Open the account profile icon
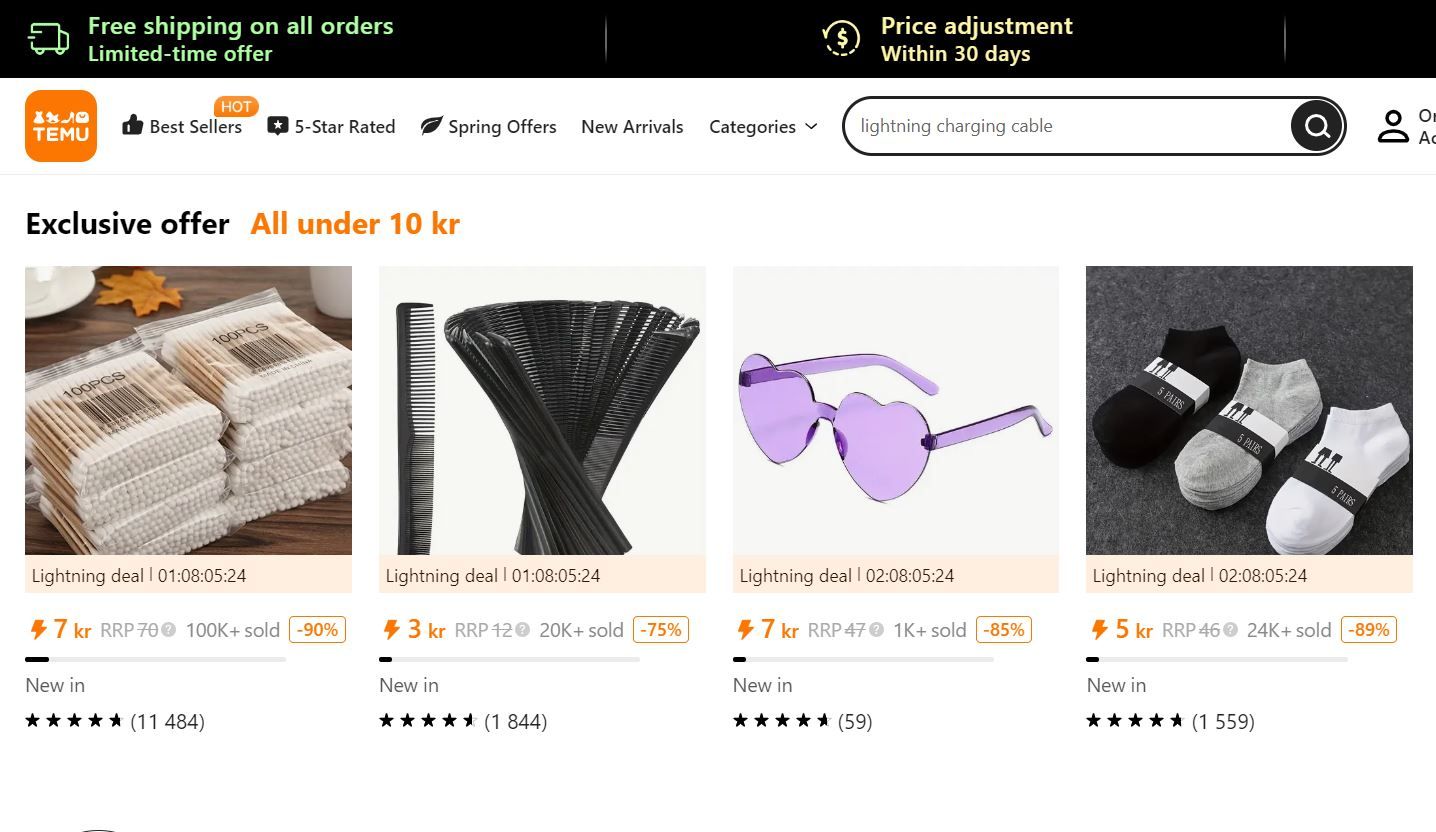The height and width of the screenshot is (832, 1436). (x=1393, y=126)
